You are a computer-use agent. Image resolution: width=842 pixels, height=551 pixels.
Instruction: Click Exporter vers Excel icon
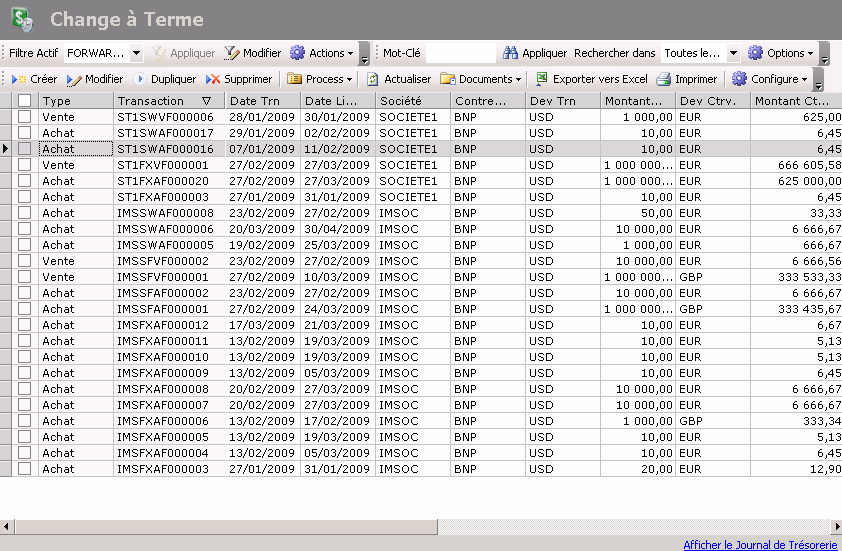click(x=542, y=79)
